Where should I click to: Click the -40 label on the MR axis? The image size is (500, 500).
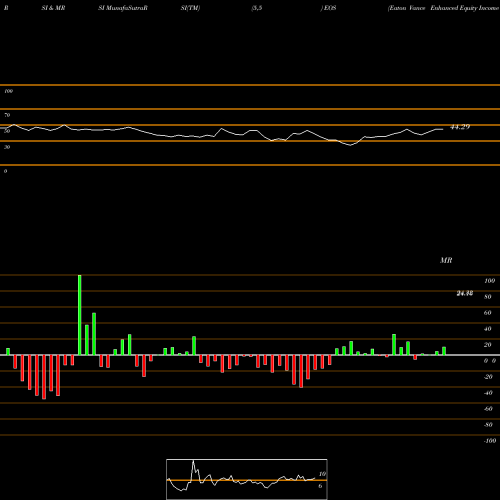tap(488, 393)
